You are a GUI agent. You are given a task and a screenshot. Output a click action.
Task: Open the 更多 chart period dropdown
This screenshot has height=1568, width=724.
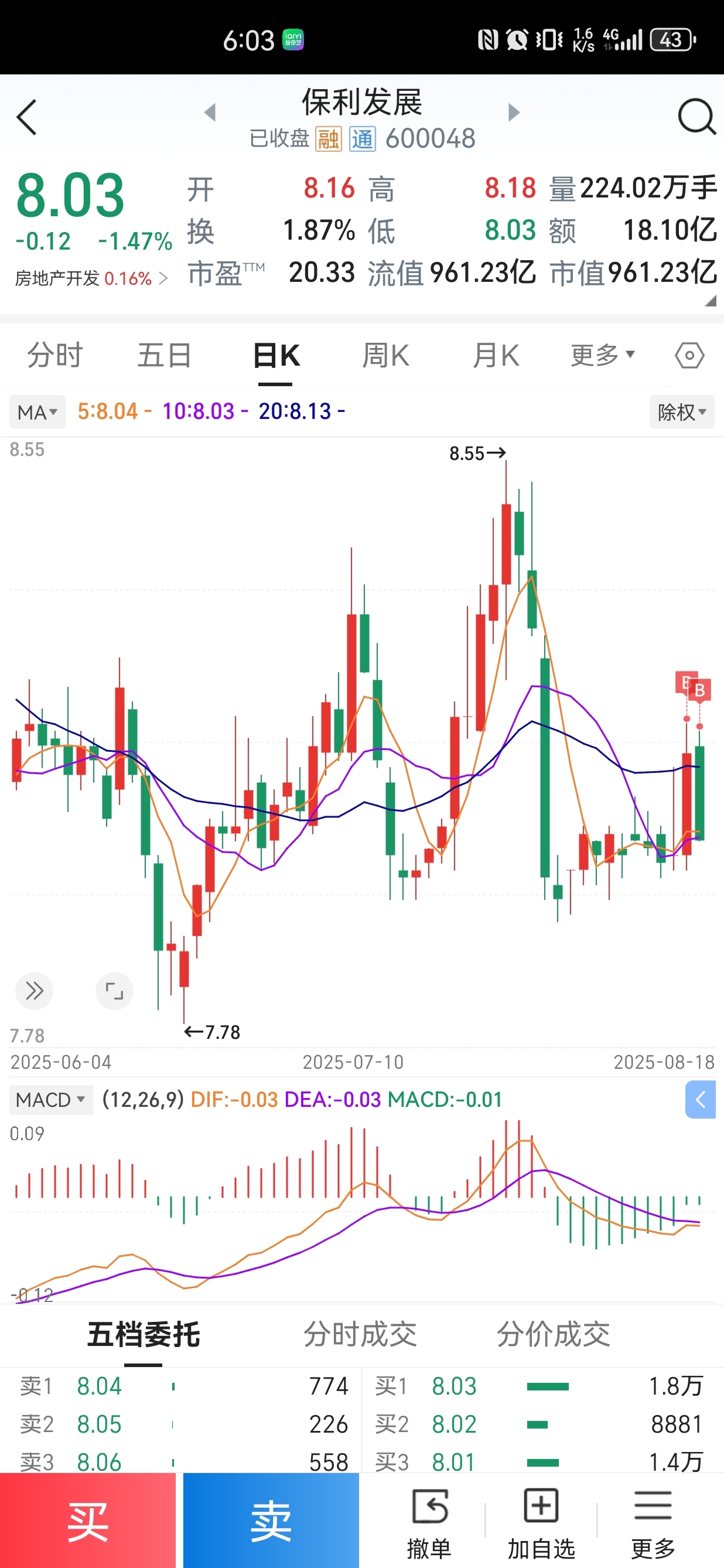point(602,355)
